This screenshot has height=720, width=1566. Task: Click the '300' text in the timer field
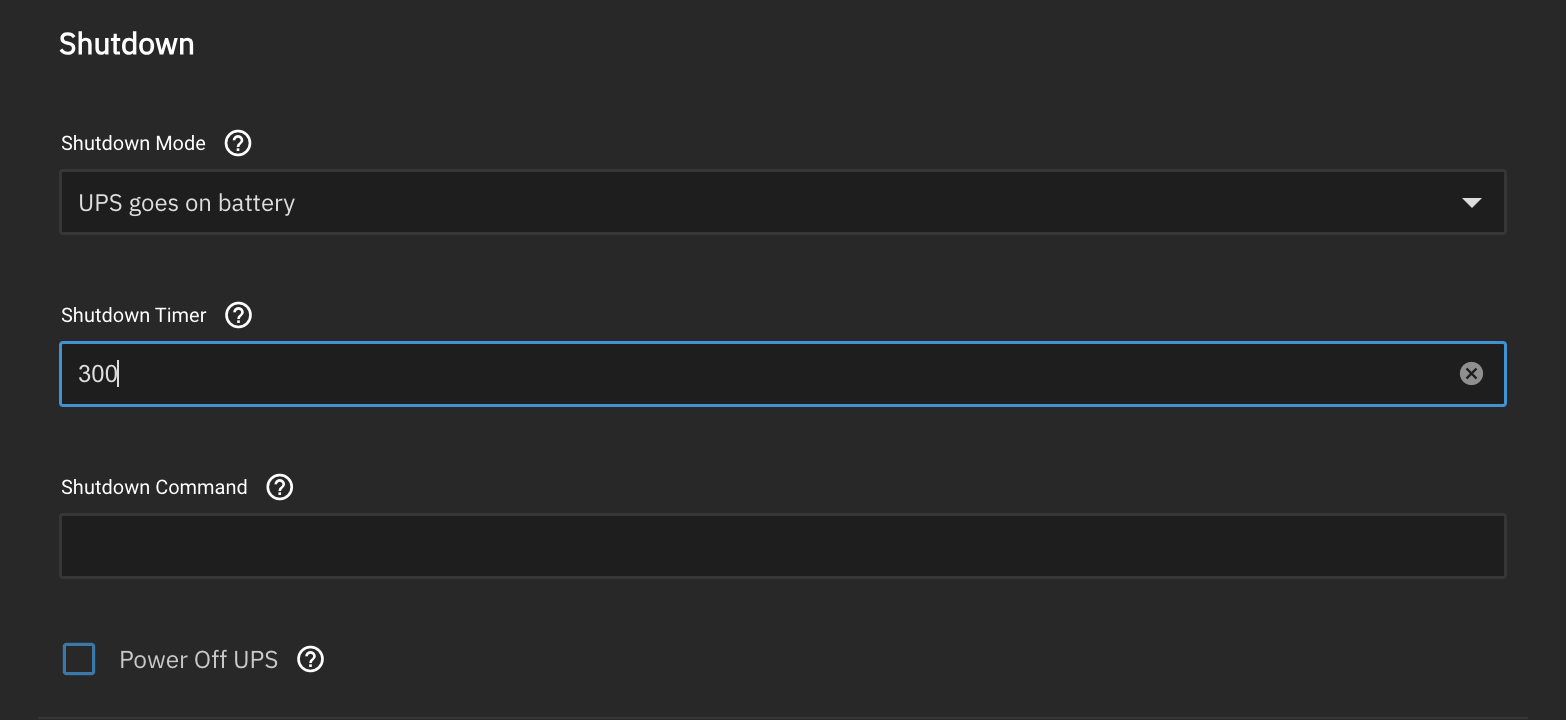tap(97, 374)
